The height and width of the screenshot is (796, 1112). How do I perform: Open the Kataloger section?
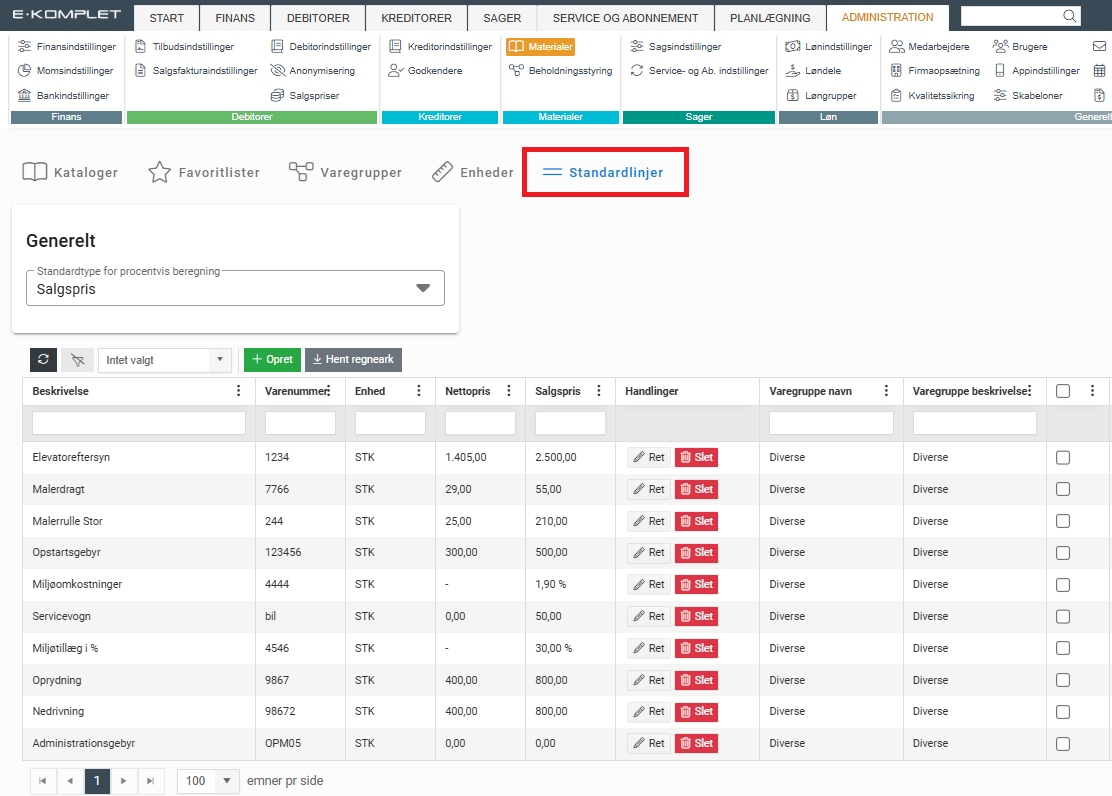pos(70,172)
